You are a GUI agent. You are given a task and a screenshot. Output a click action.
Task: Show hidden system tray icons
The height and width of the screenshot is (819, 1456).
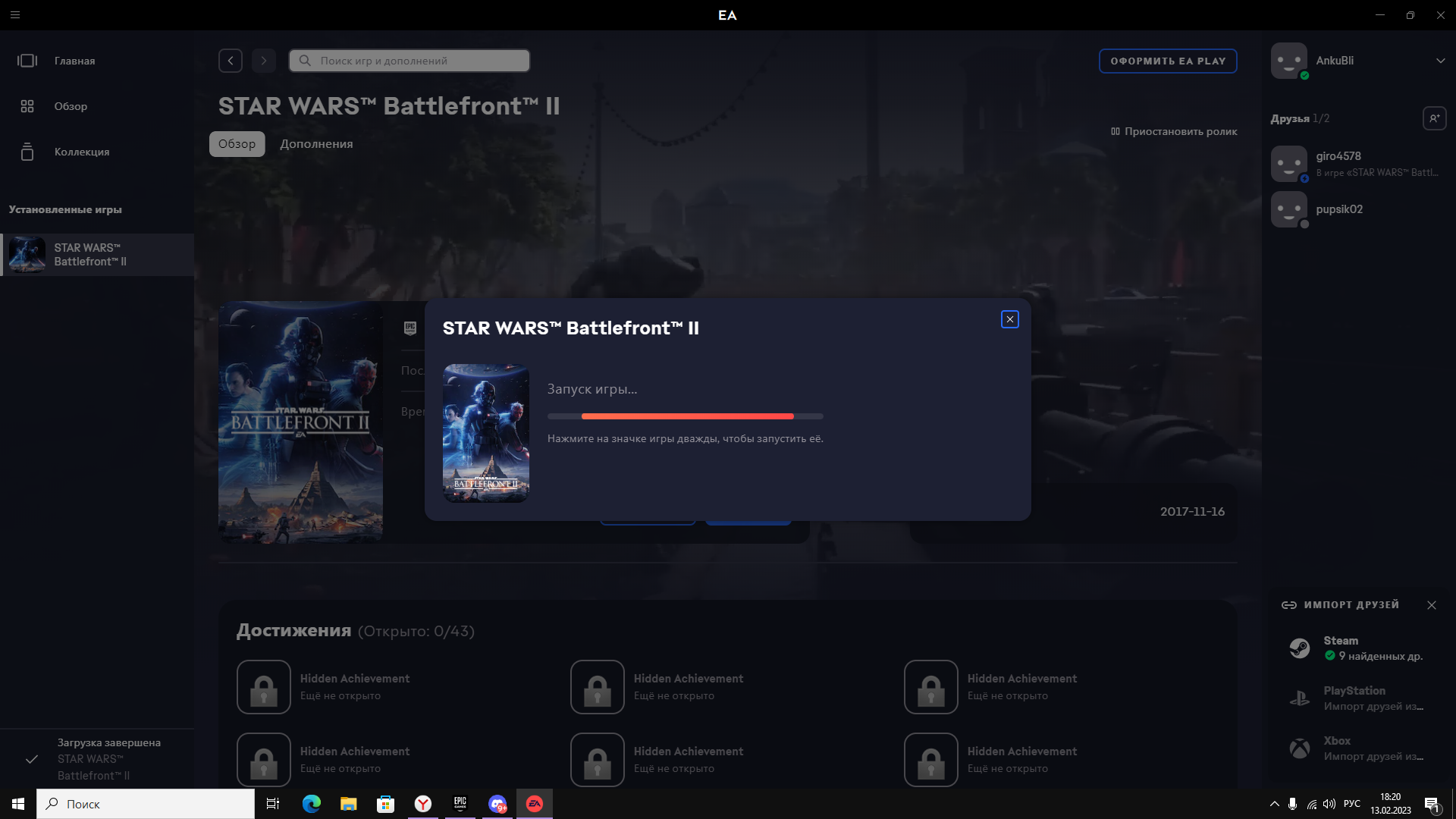click(x=1274, y=804)
